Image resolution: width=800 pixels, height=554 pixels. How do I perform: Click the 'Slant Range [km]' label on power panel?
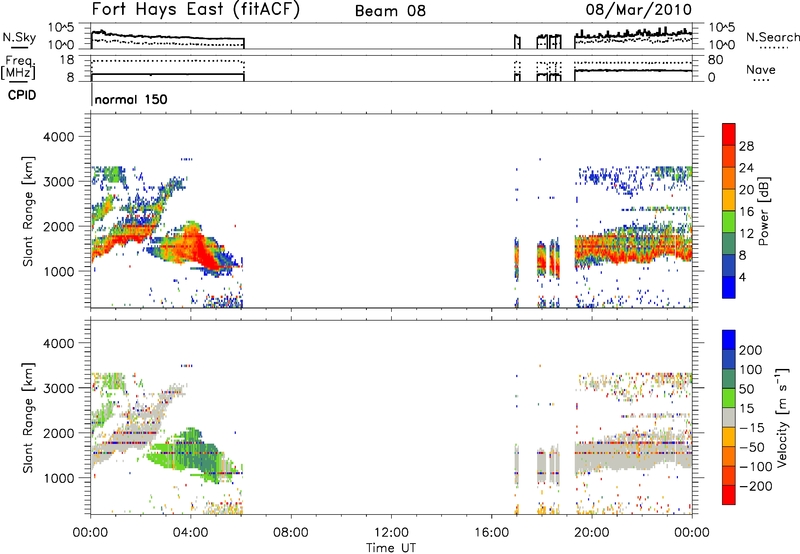click(28, 211)
